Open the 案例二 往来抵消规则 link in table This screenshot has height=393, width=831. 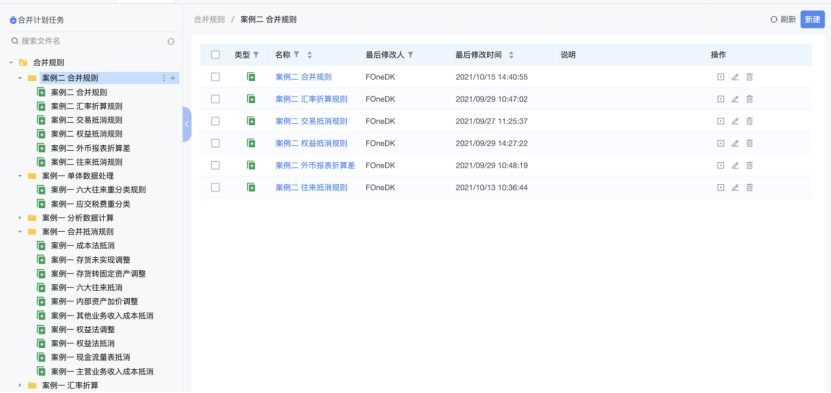312,187
